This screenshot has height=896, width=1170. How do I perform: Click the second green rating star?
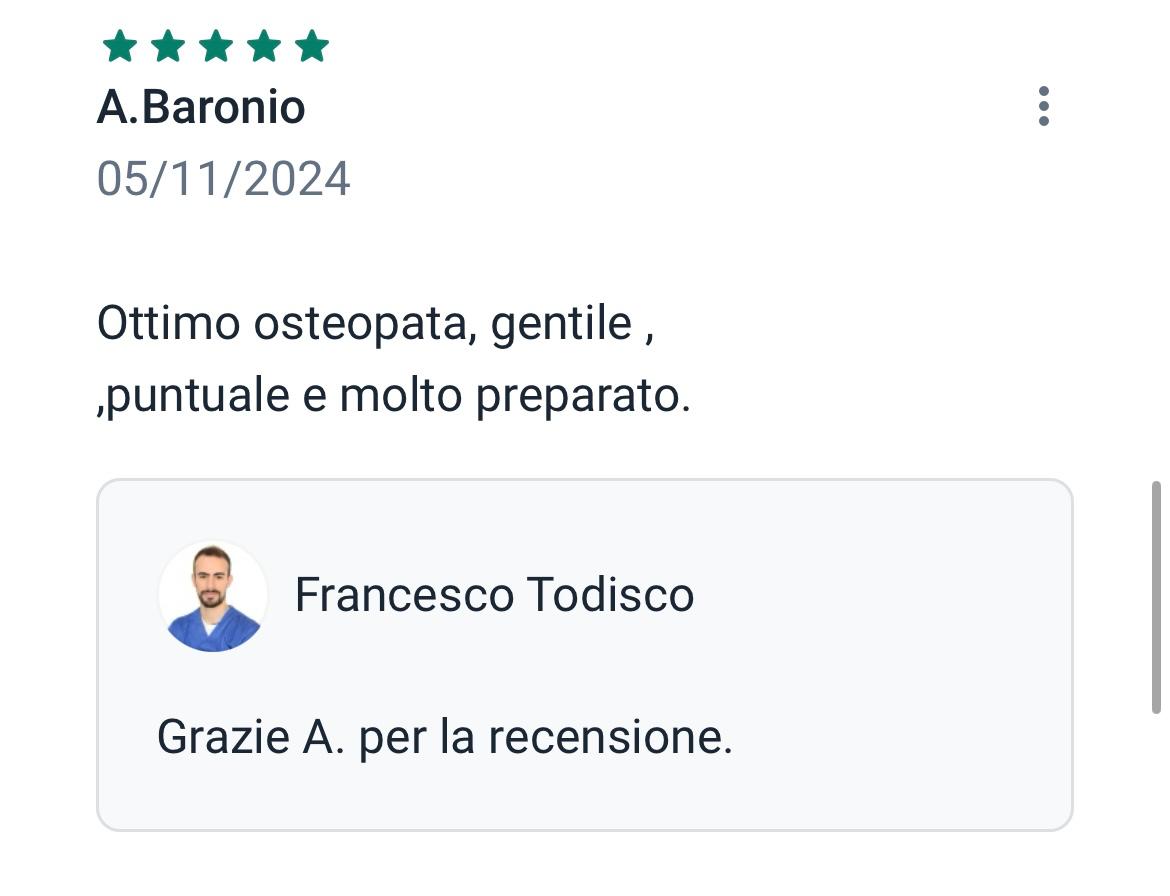[168, 46]
